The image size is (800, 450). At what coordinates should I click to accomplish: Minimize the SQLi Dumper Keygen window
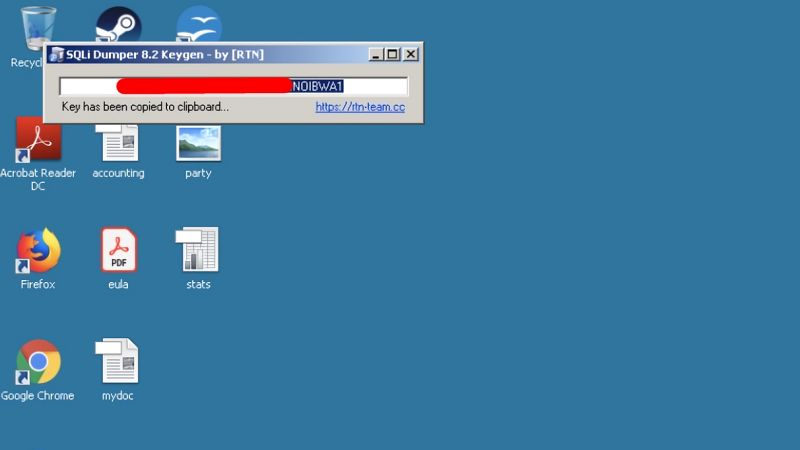[x=376, y=54]
